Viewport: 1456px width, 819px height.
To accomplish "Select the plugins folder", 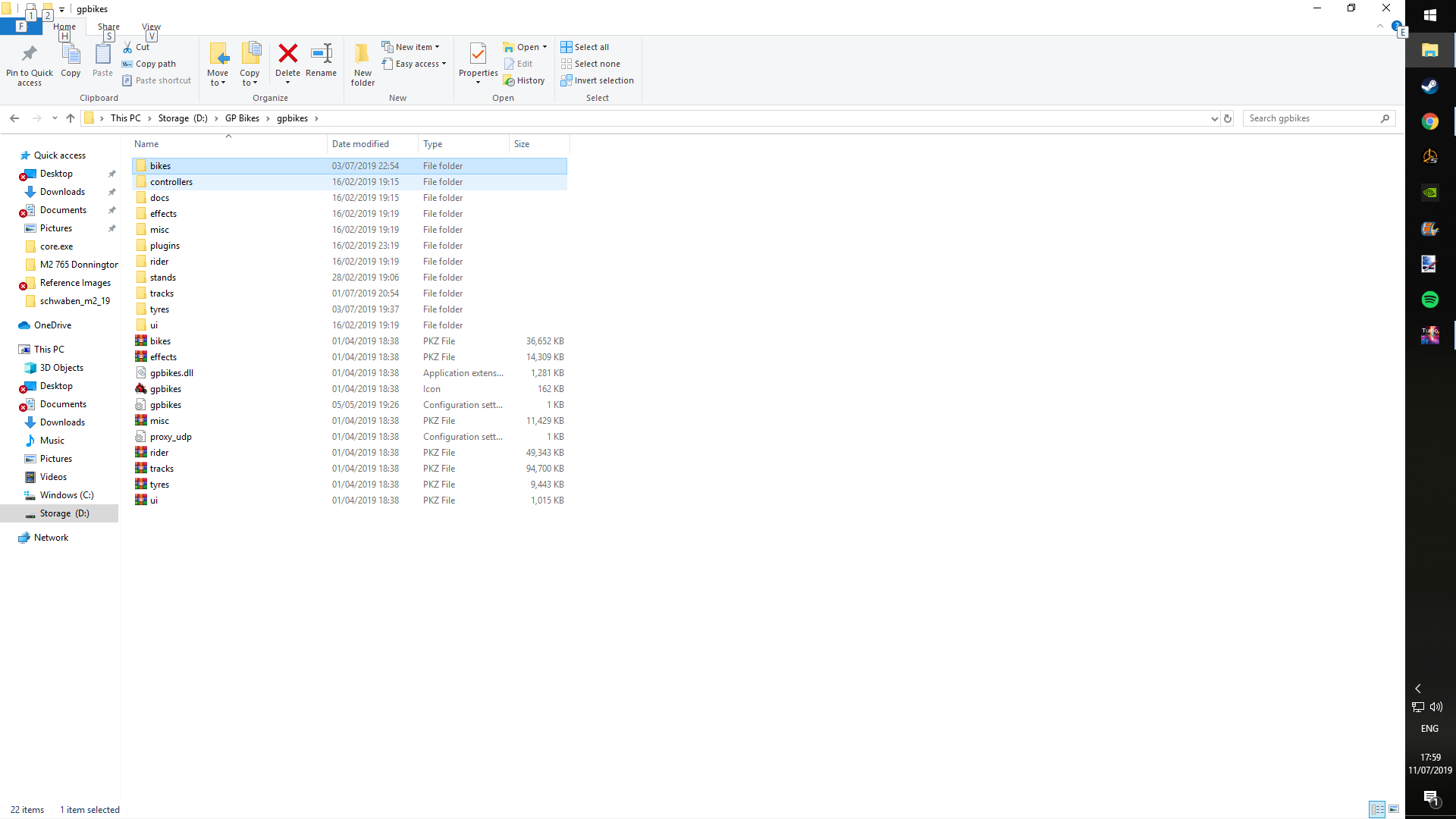I will 350,246.
